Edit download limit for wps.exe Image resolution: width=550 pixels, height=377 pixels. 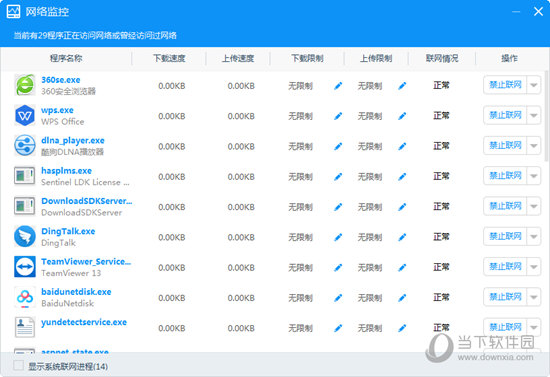pos(338,116)
